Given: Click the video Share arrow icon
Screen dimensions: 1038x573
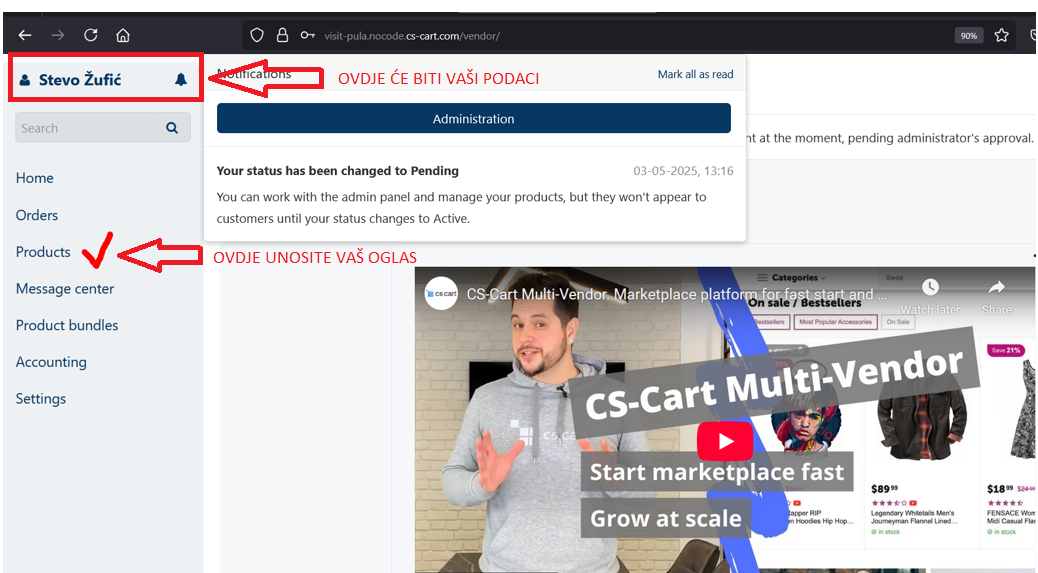Looking at the screenshot, I should [x=996, y=287].
